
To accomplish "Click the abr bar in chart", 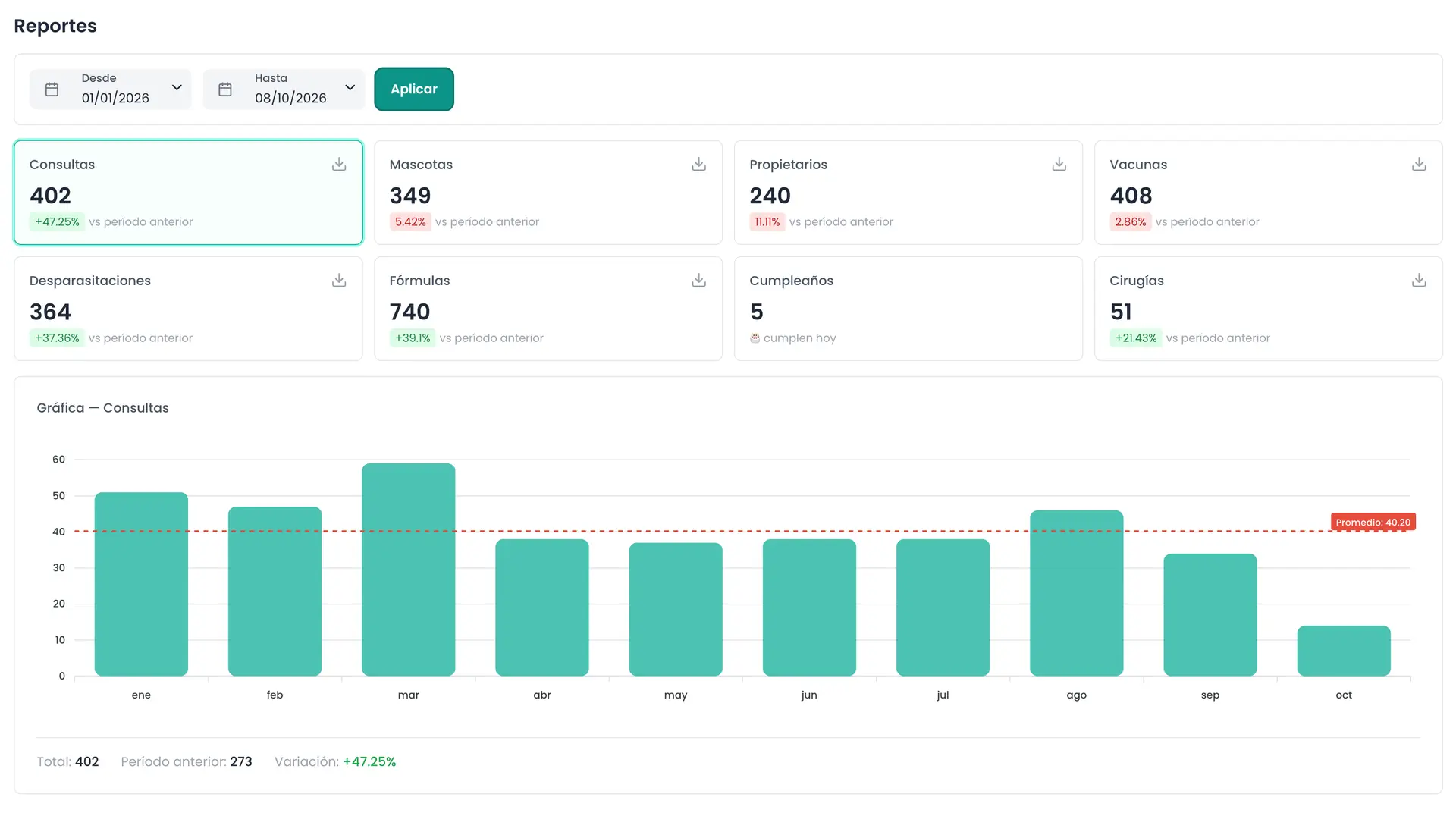I will (542, 608).
